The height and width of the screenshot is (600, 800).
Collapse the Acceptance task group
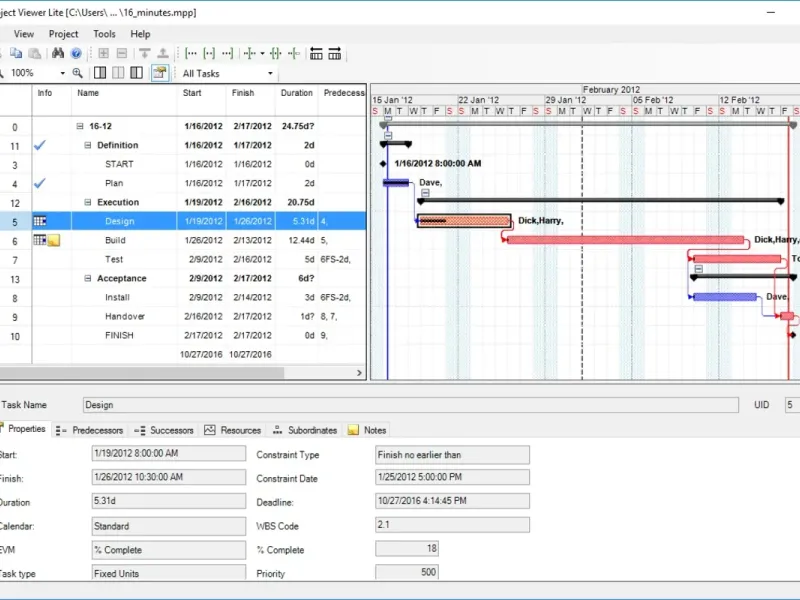[88, 279]
